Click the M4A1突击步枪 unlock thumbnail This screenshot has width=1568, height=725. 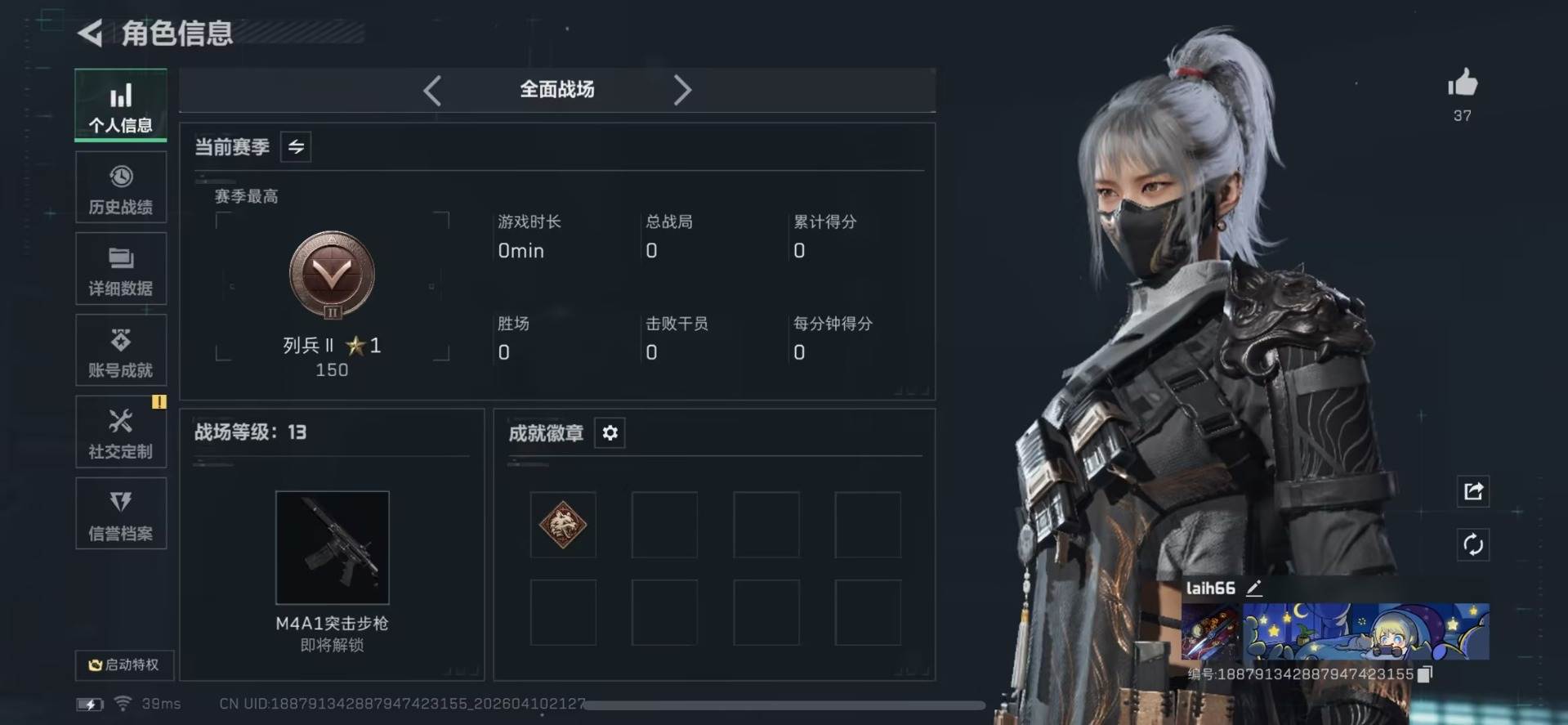pyautogui.click(x=333, y=548)
